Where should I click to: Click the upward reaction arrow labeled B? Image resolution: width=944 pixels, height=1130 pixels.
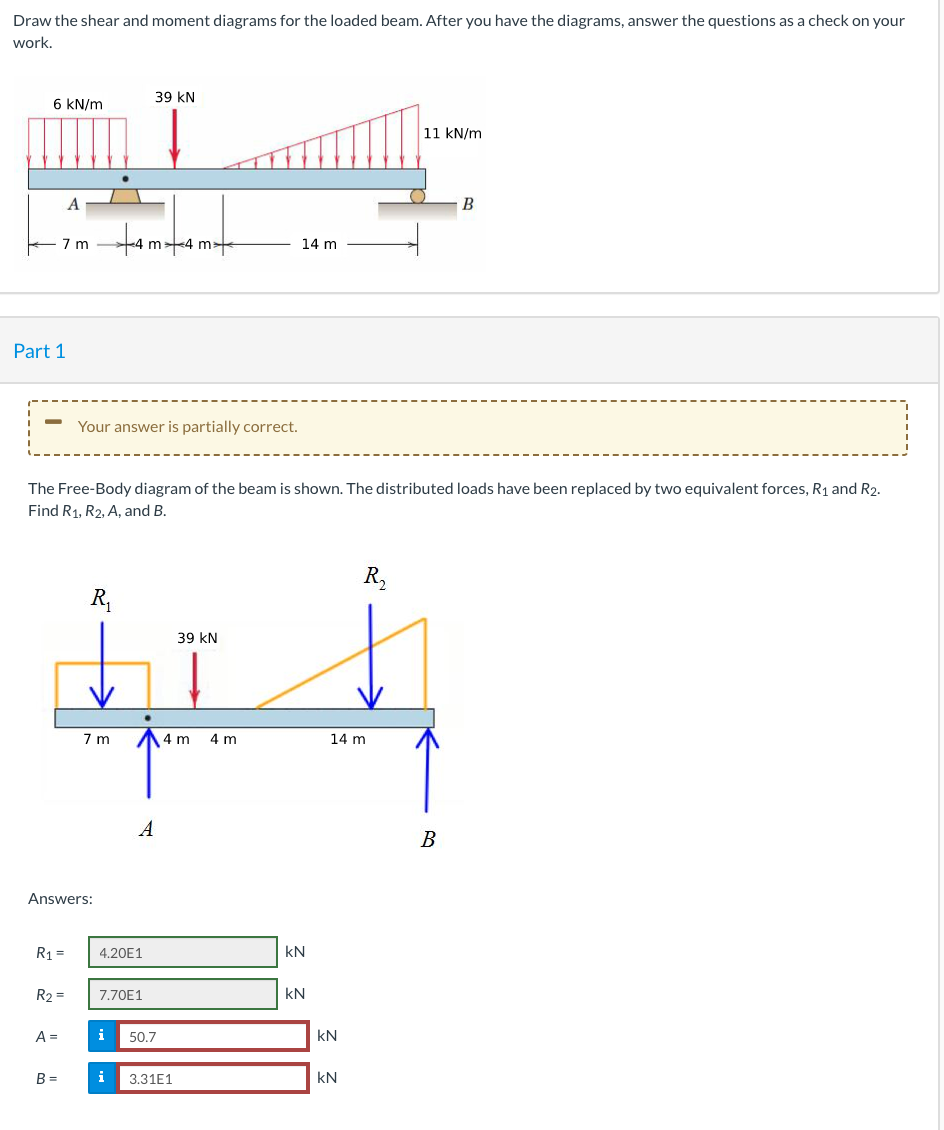point(427,770)
